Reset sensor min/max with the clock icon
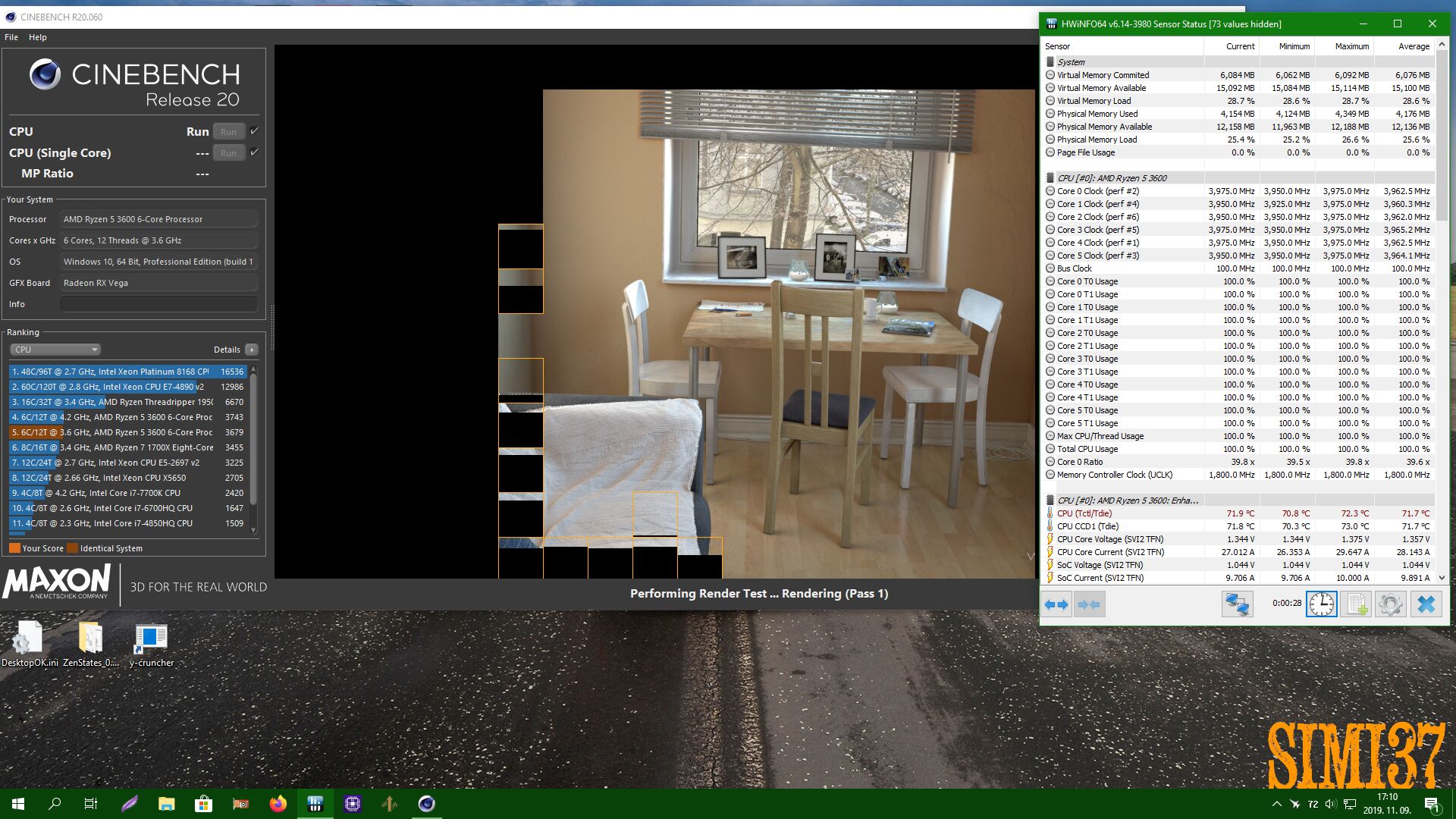The width and height of the screenshot is (1456, 819). pos(1321,604)
